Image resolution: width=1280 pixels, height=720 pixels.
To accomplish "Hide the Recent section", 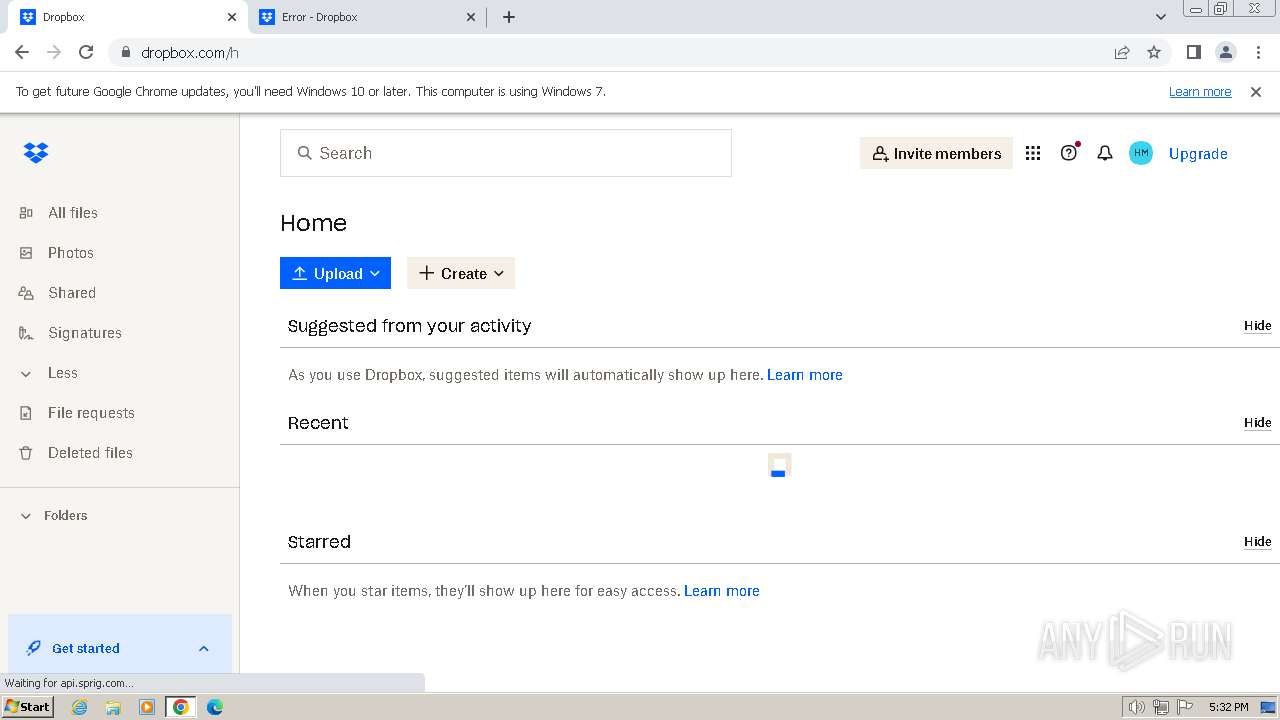I will click(1257, 423).
